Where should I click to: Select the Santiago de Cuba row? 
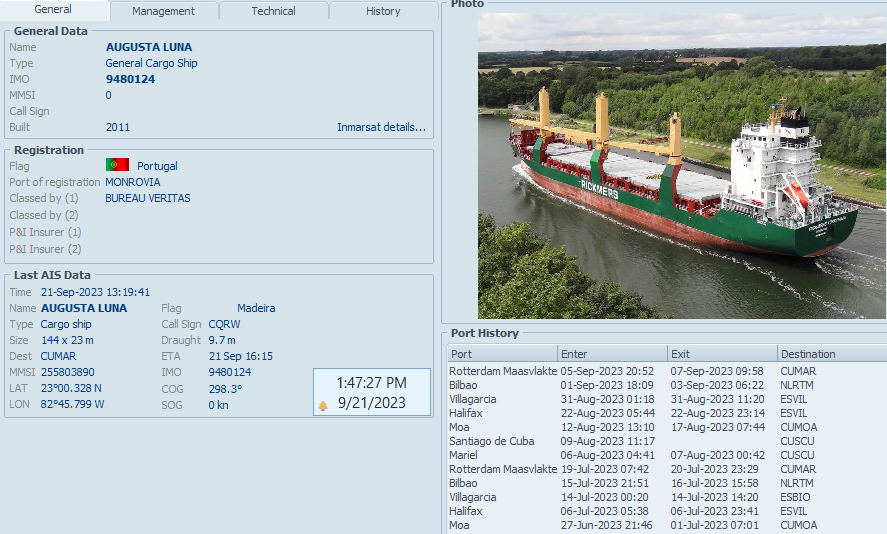pyautogui.click(x=668, y=441)
